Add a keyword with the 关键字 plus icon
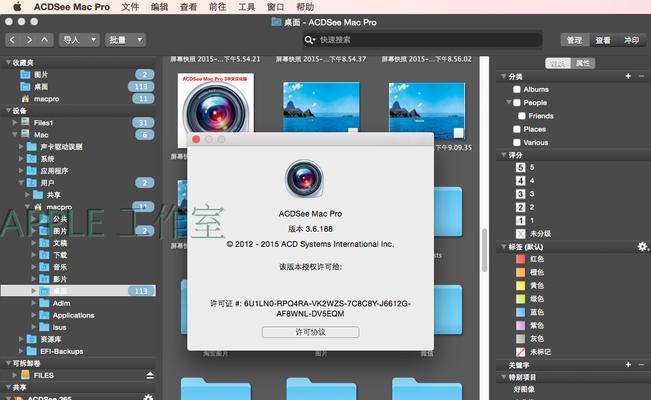Screen dimensions: 651x400 point(628,365)
